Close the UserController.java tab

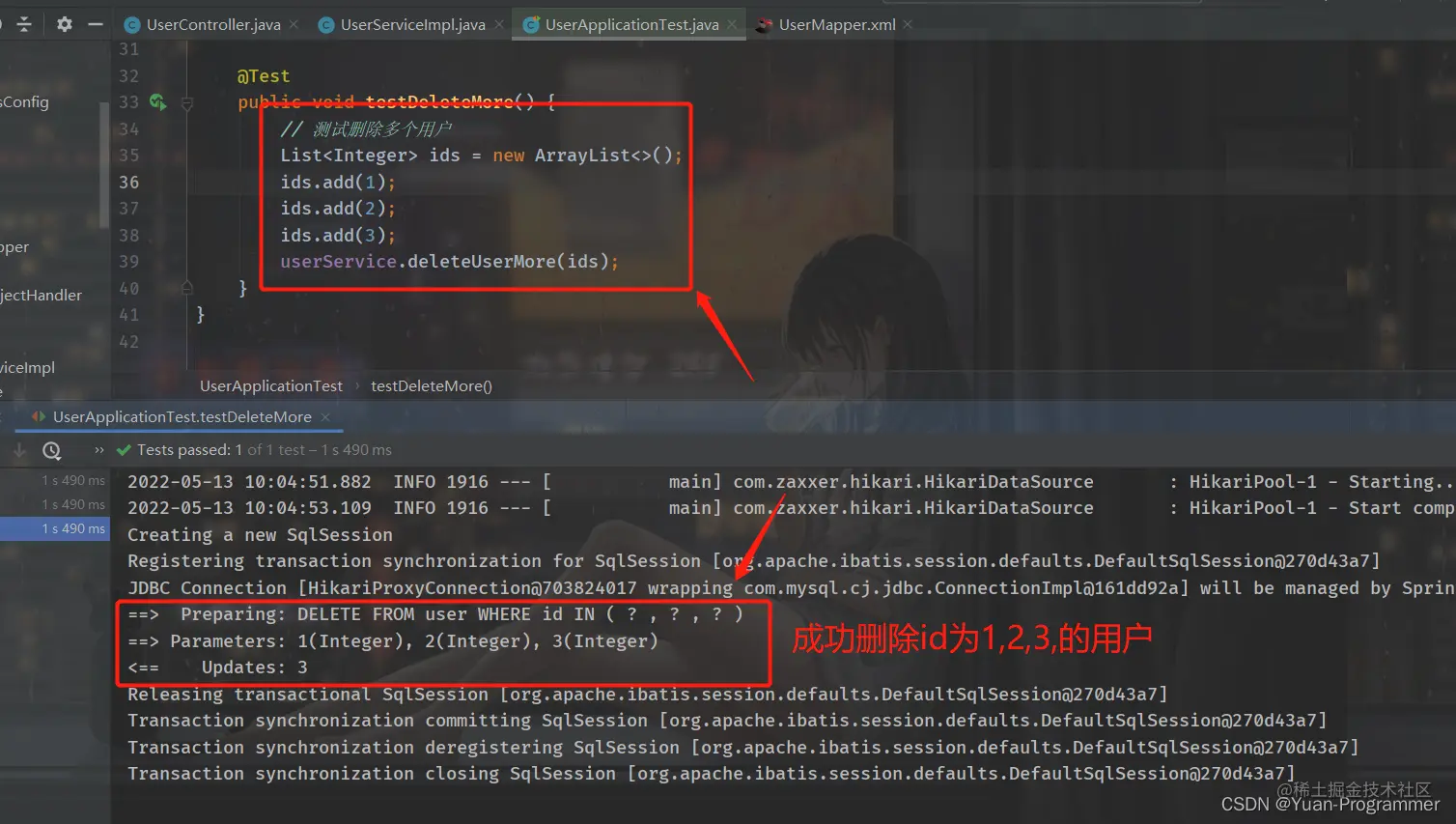(294, 25)
